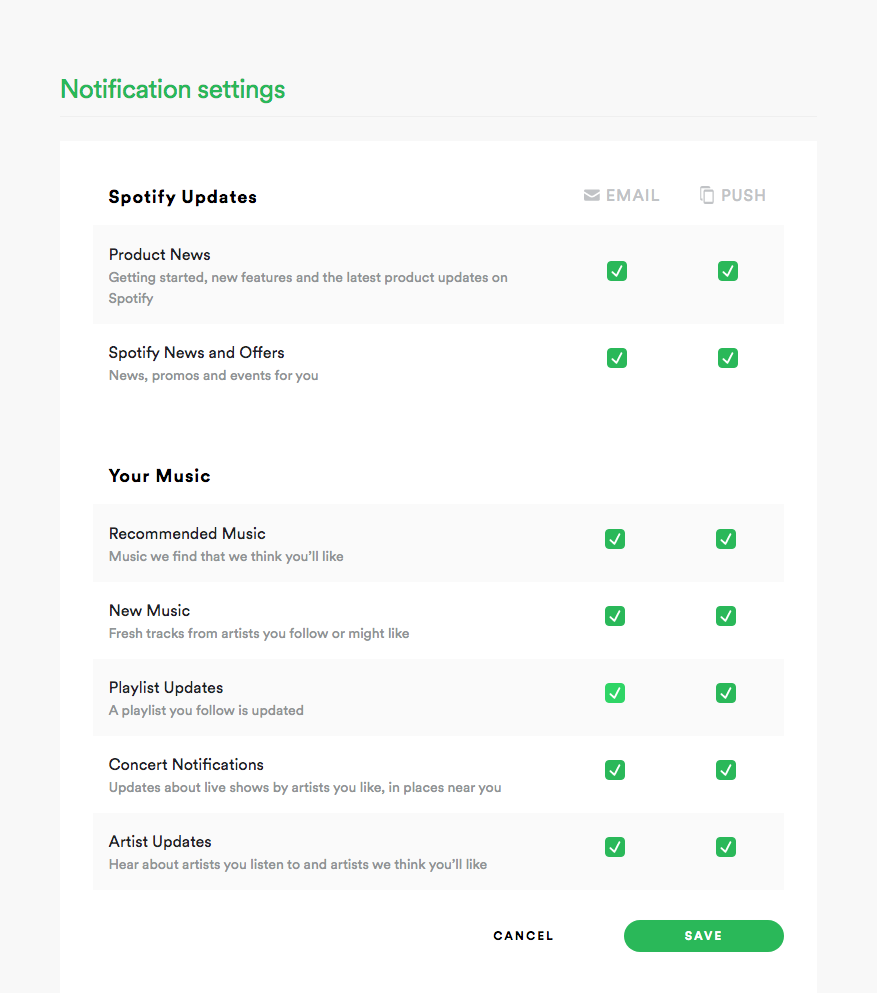
Task: Click the Cancel button
Action: point(523,936)
